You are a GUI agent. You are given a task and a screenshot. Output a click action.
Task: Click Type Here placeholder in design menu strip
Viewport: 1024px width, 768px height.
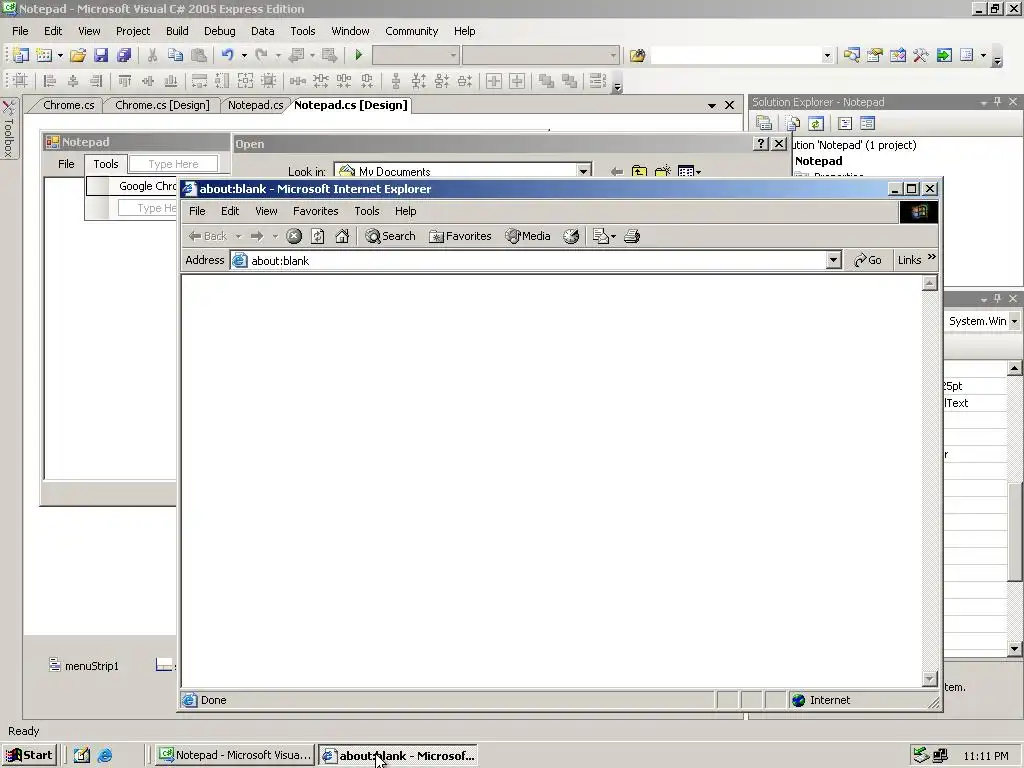[x=173, y=164]
